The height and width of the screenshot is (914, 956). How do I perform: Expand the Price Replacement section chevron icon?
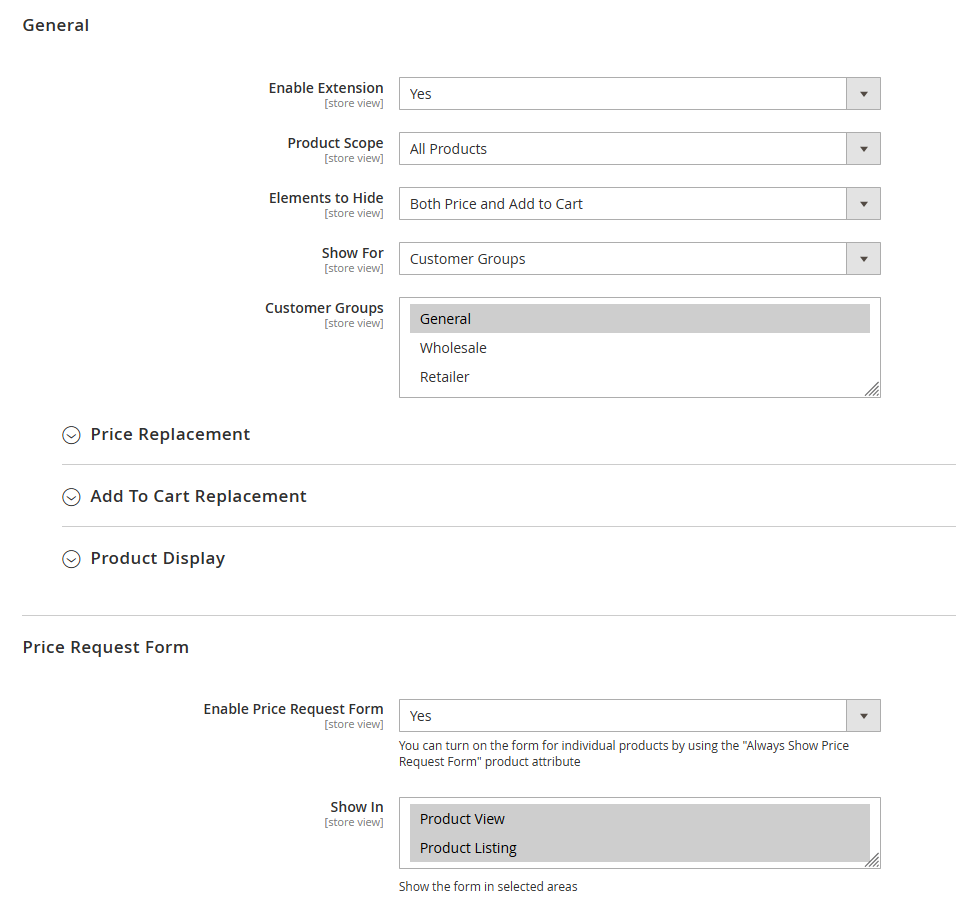tap(71, 435)
